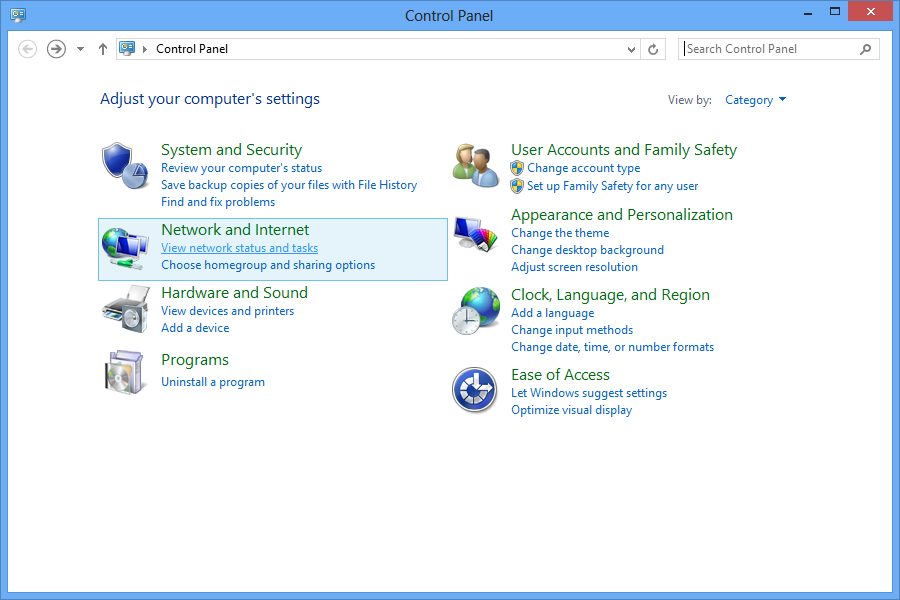Open Clock, Language, and Region heading

(x=610, y=295)
